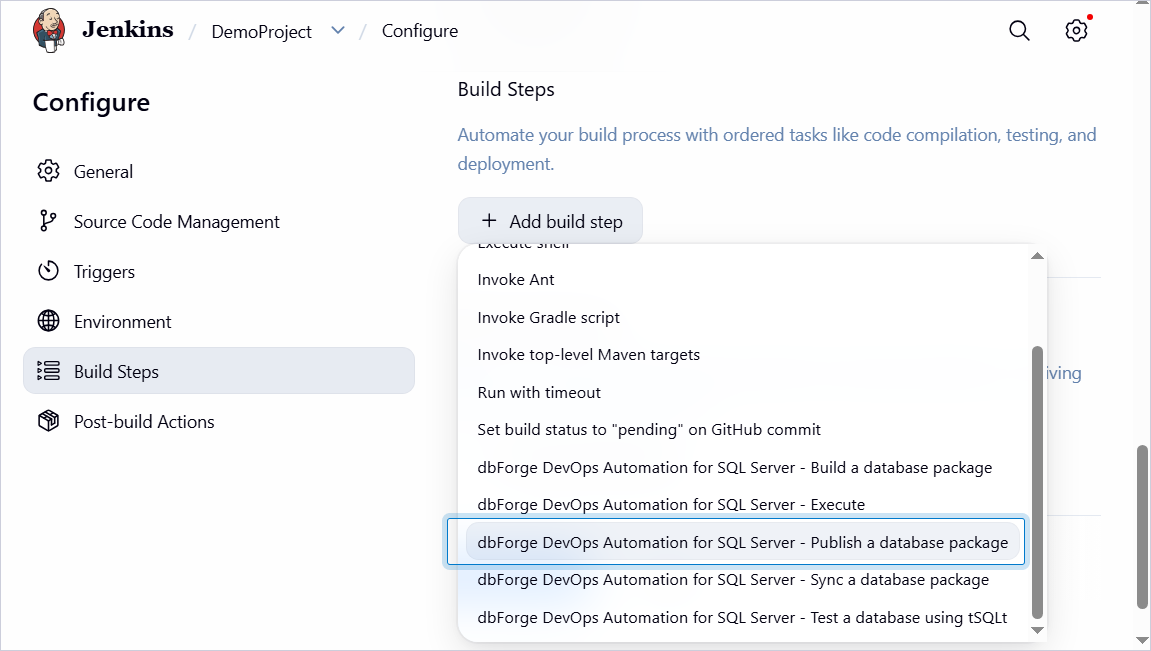Screen dimensions: 1151x651
Task: Click the Environment globe icon
Action: tap(48, 321)
